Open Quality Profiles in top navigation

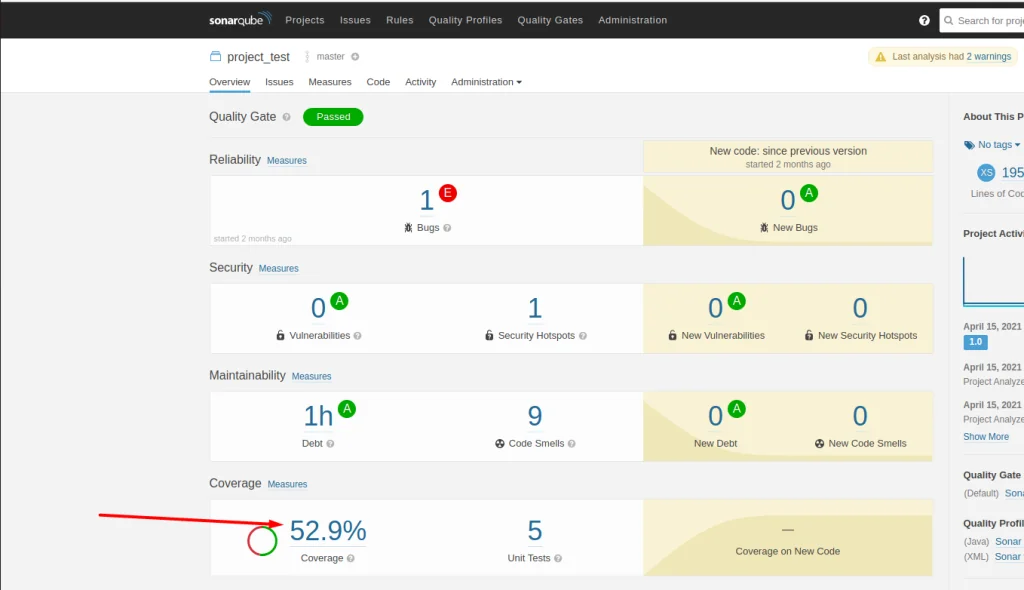coord(465,20)
